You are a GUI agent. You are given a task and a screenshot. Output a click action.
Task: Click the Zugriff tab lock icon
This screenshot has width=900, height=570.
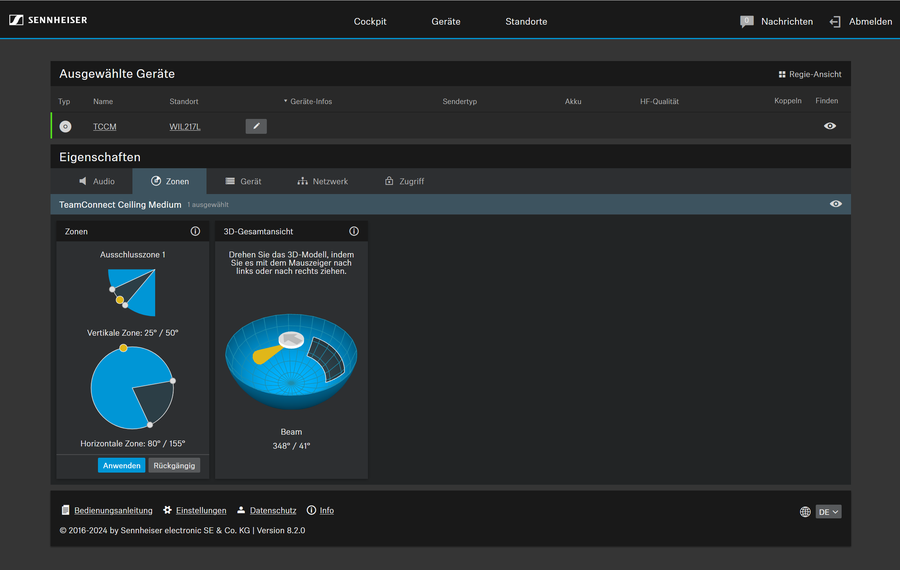coord(389,181)
